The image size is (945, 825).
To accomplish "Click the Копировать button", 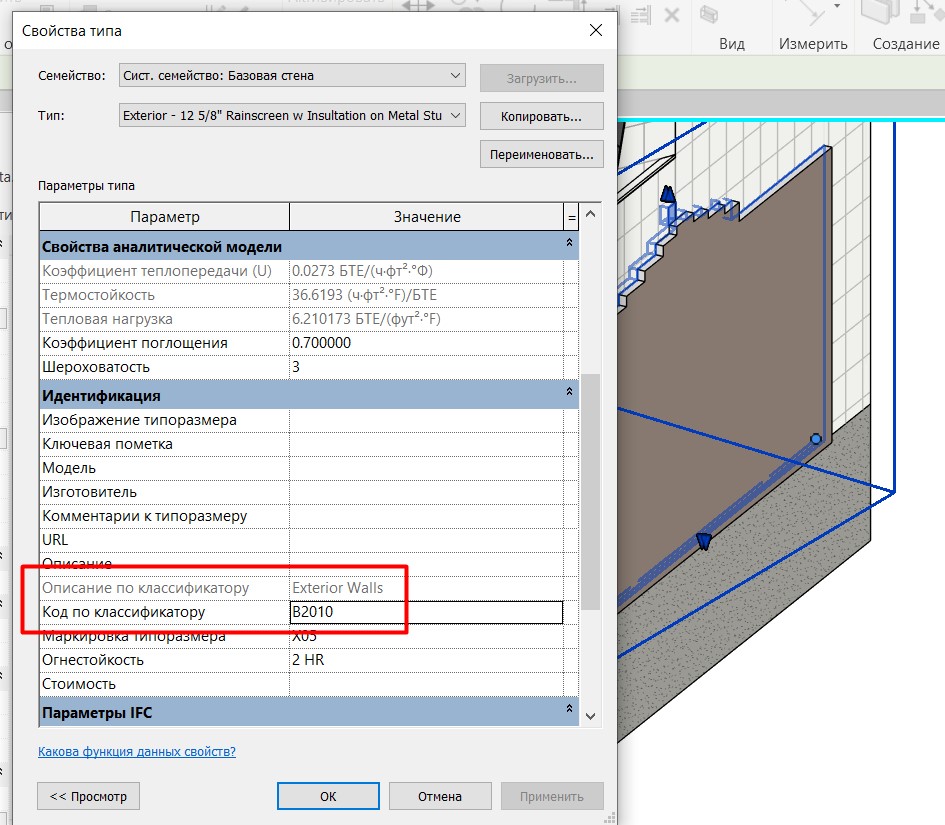I will (x=541, y=116).
